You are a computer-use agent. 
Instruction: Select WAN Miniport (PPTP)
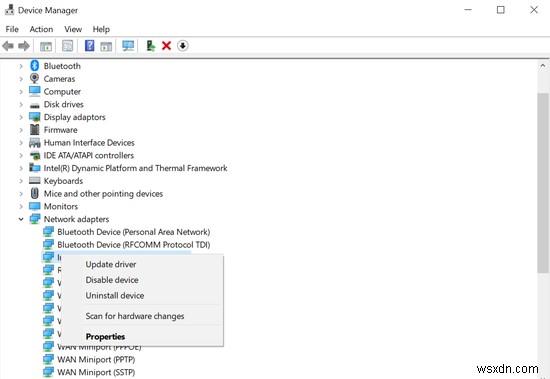pos(96,359)
